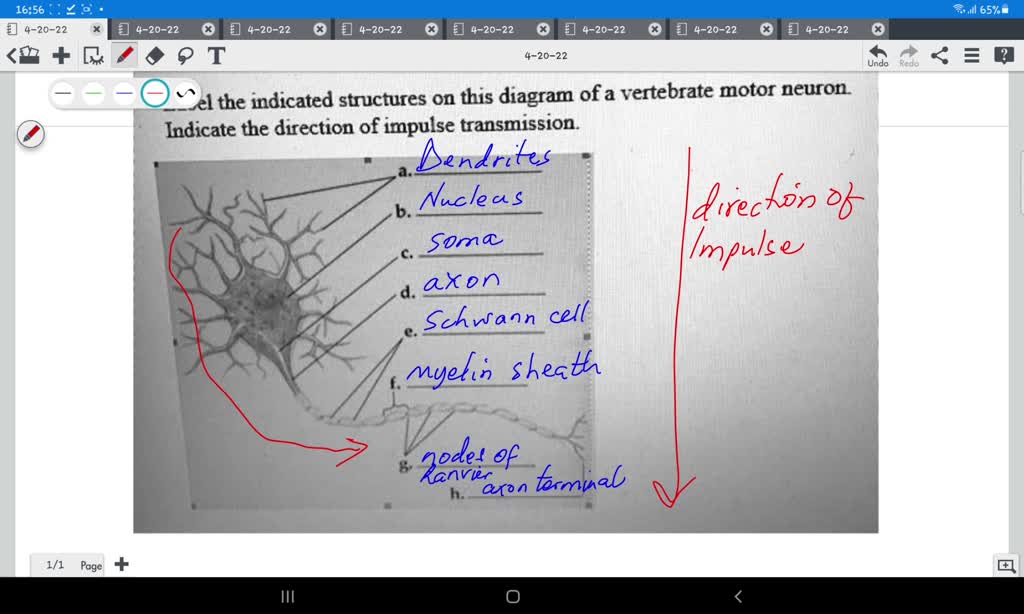
Task: Click the zoom control at bottom right
Action: point(1006,566)
